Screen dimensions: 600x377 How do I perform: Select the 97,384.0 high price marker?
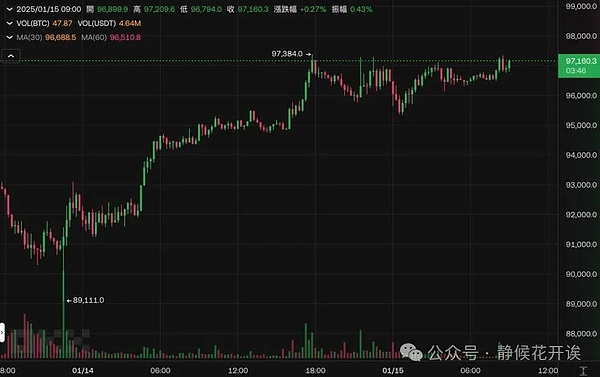[291, 54]
